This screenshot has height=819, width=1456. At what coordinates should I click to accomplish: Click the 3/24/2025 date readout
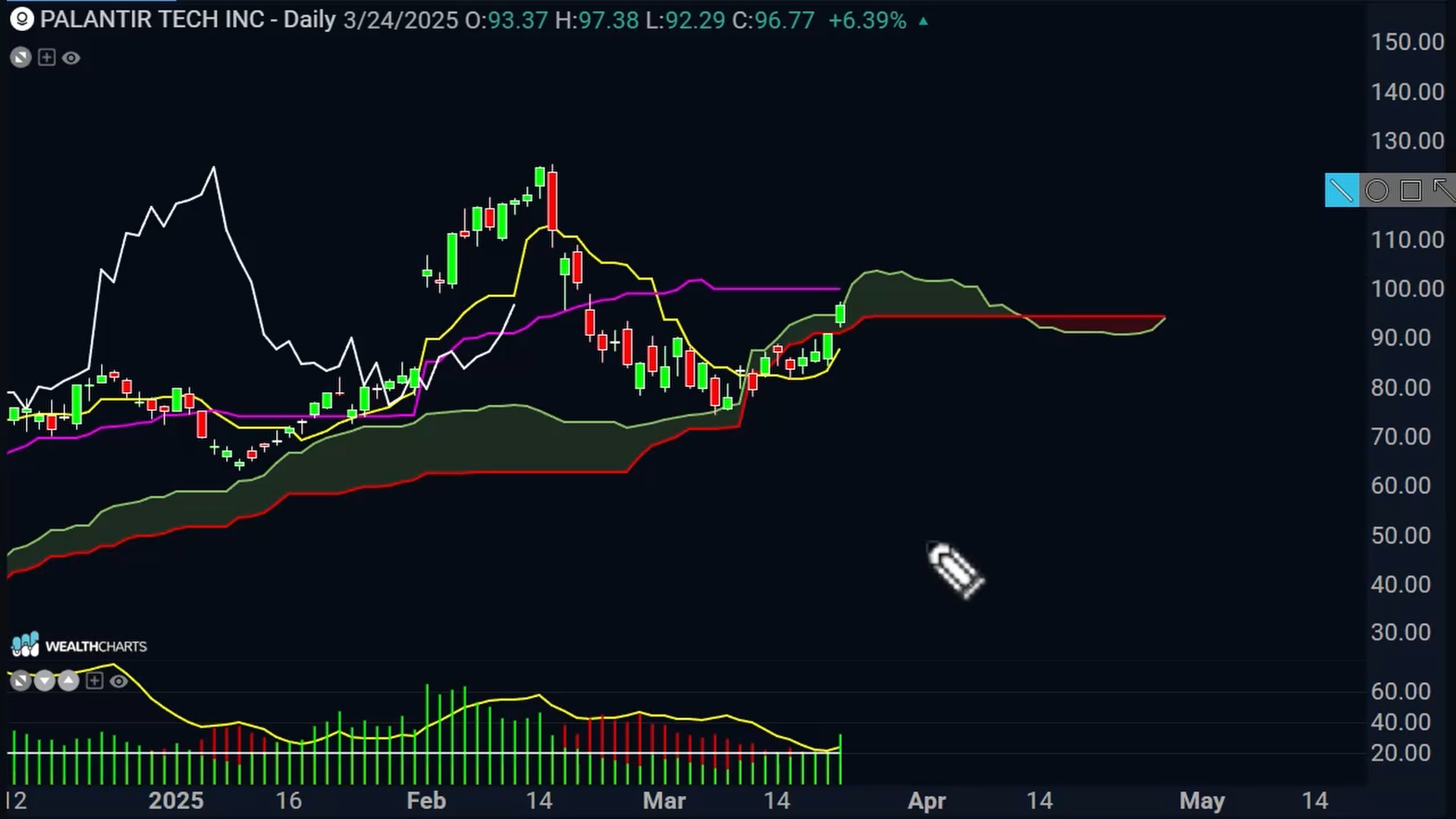pyautogui.click(x=400, y=20)
